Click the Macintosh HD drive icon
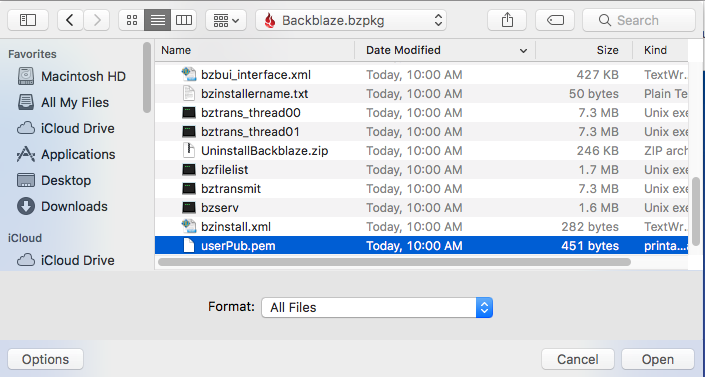 point(26,76)
